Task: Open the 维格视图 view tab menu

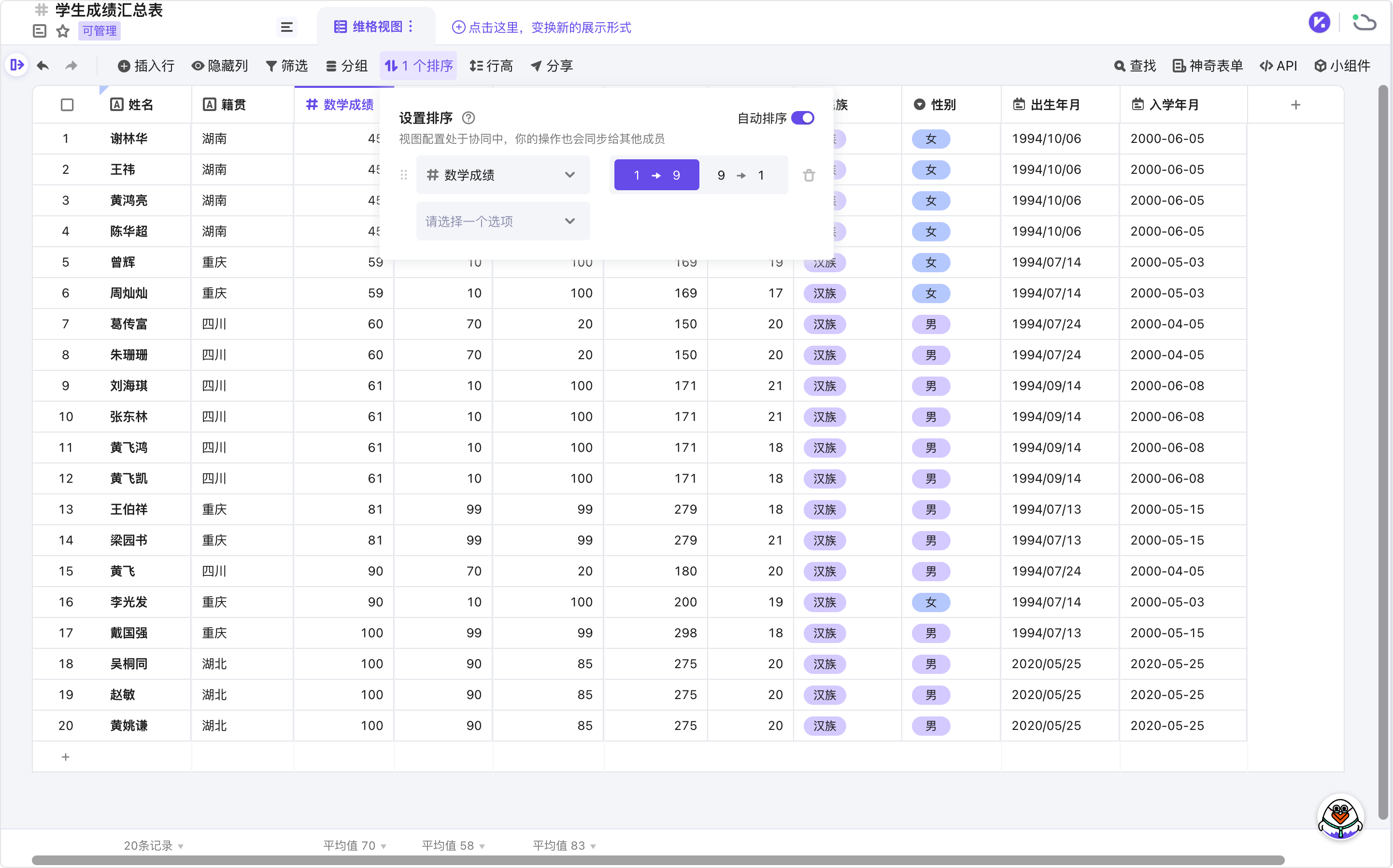Action: coord(411,27)
